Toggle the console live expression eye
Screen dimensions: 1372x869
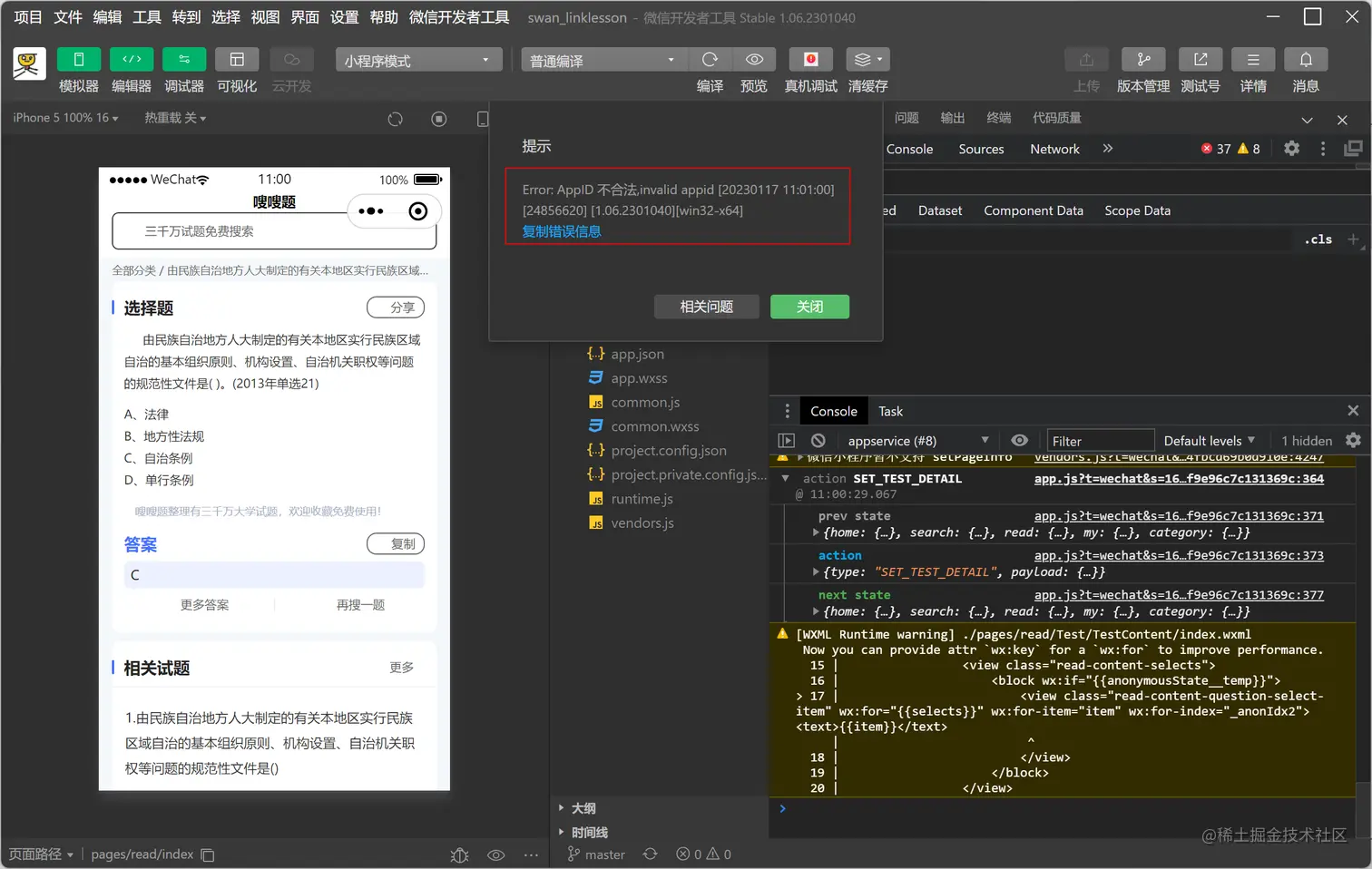(x=1019, y=440)
